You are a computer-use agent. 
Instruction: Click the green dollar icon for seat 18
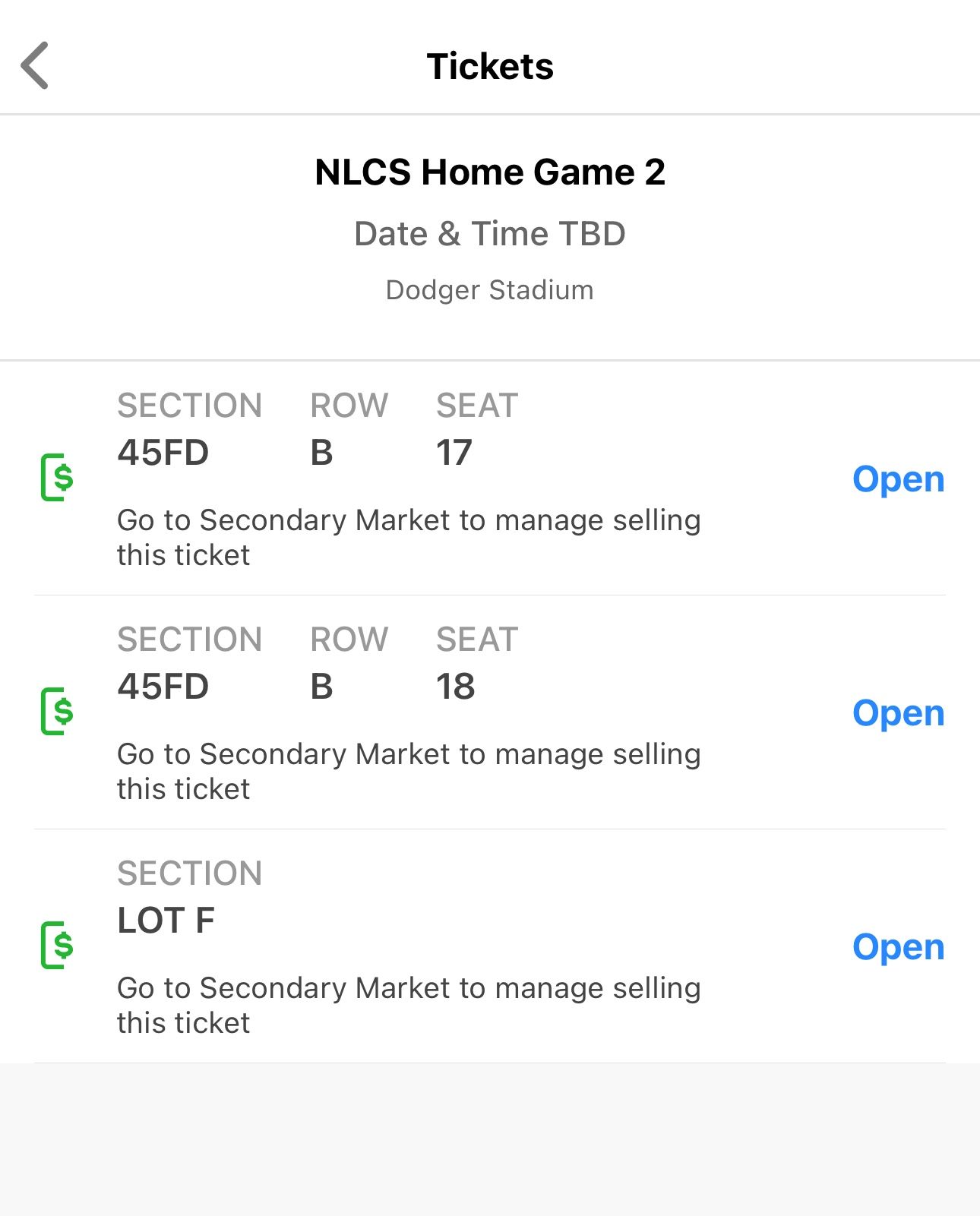pyautogui.click(x=57, y=712)
